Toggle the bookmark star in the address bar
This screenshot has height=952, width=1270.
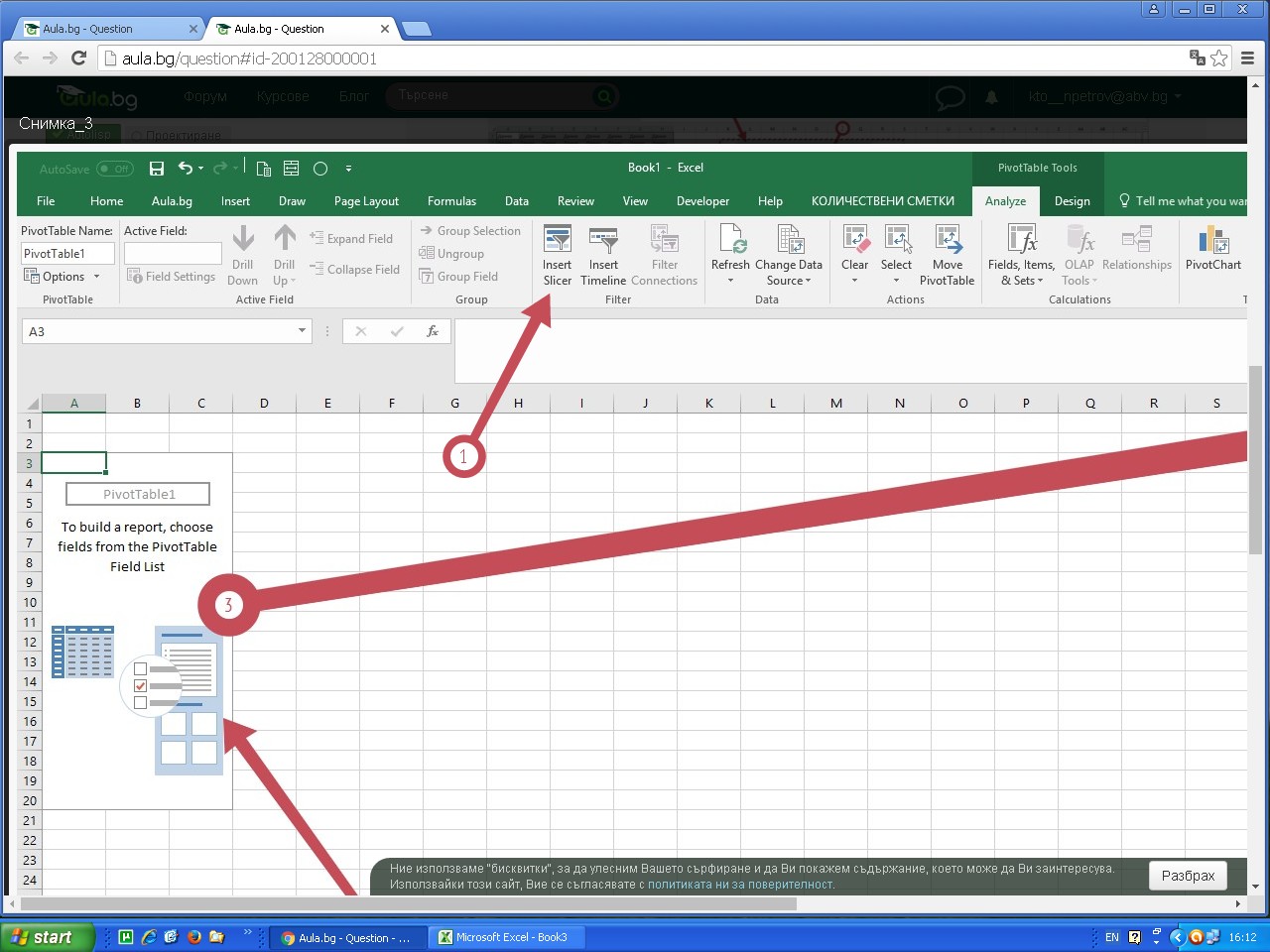pos(1219,58)
